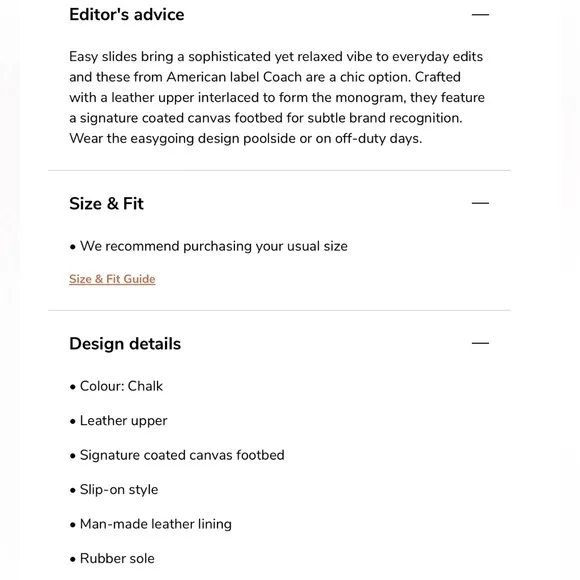Viewport: 580px width, 580px height.
Task: Click the Man-made leather lining item
Action: [151, 524]
